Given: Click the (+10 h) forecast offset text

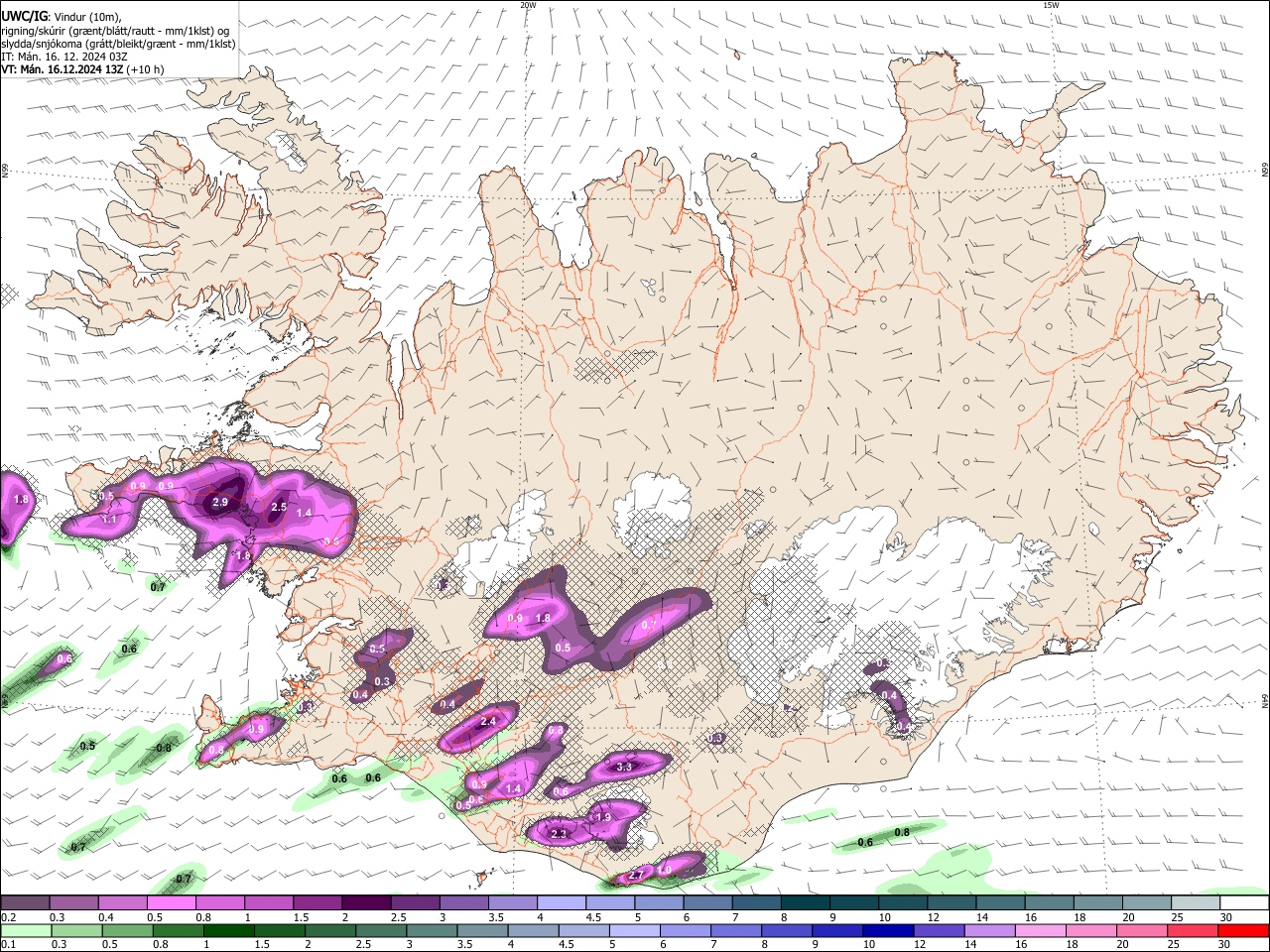Looking at the screenshot, I should click(146, 69).
